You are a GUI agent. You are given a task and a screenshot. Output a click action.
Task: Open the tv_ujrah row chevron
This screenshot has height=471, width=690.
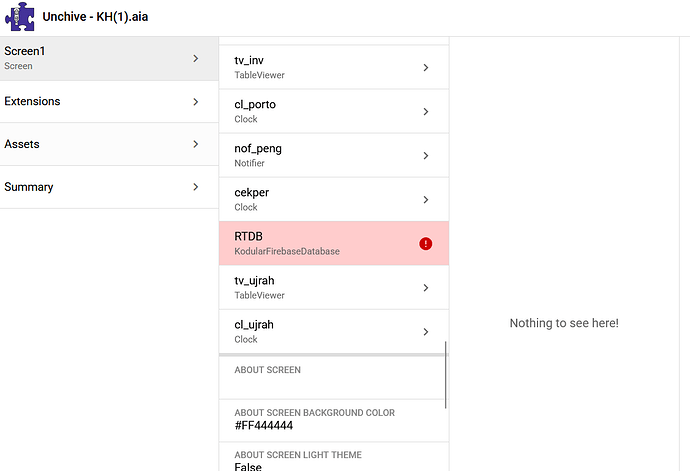(x=426, y=287)
